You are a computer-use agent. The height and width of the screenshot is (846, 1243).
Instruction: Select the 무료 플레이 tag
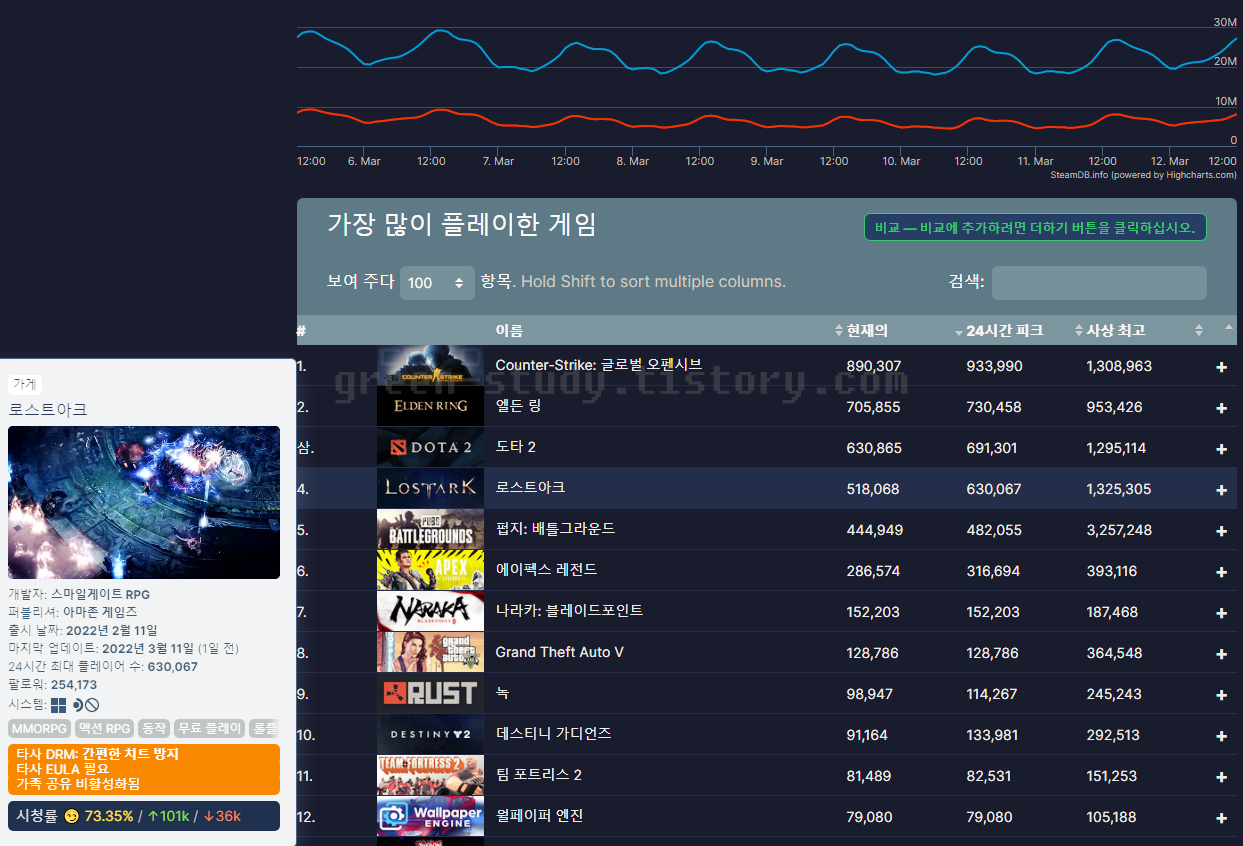point(209,728)
